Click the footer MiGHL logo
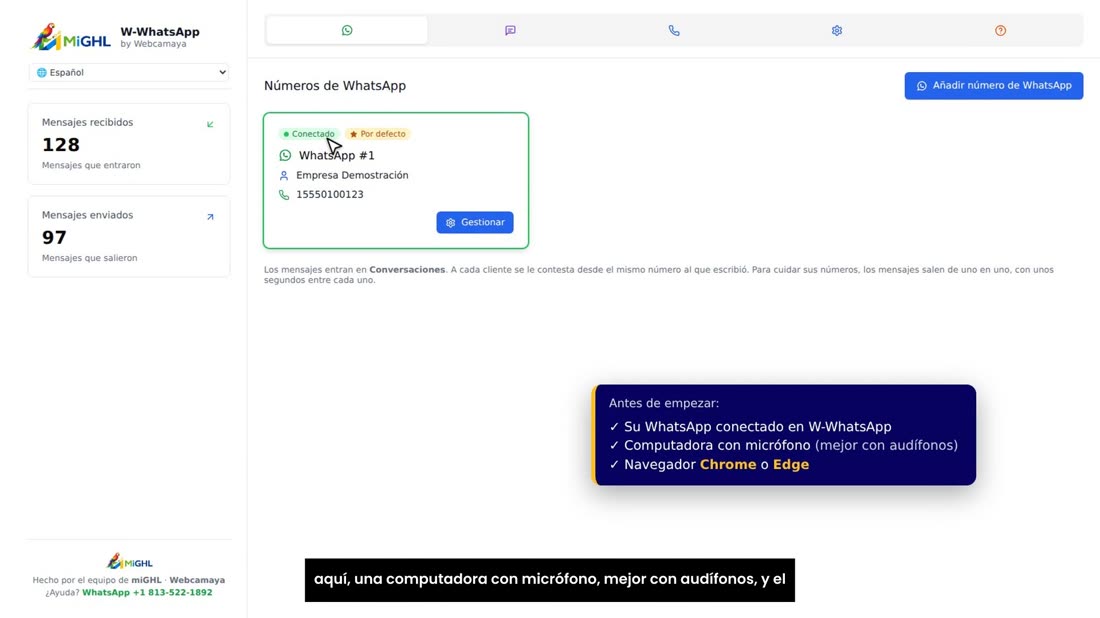1100x618 pixels. (130, 561)
